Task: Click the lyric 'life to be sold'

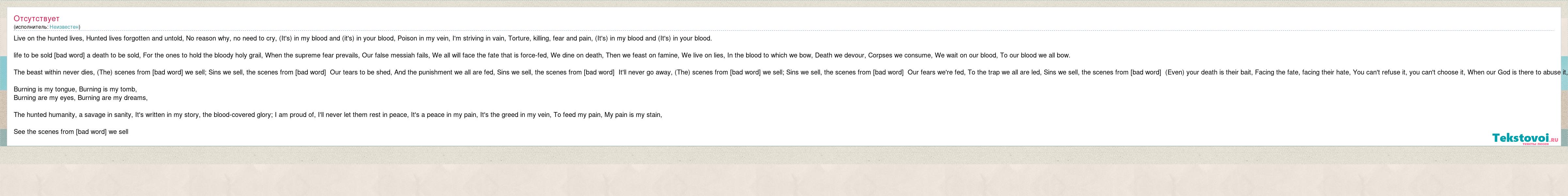Action: [33, 56]
